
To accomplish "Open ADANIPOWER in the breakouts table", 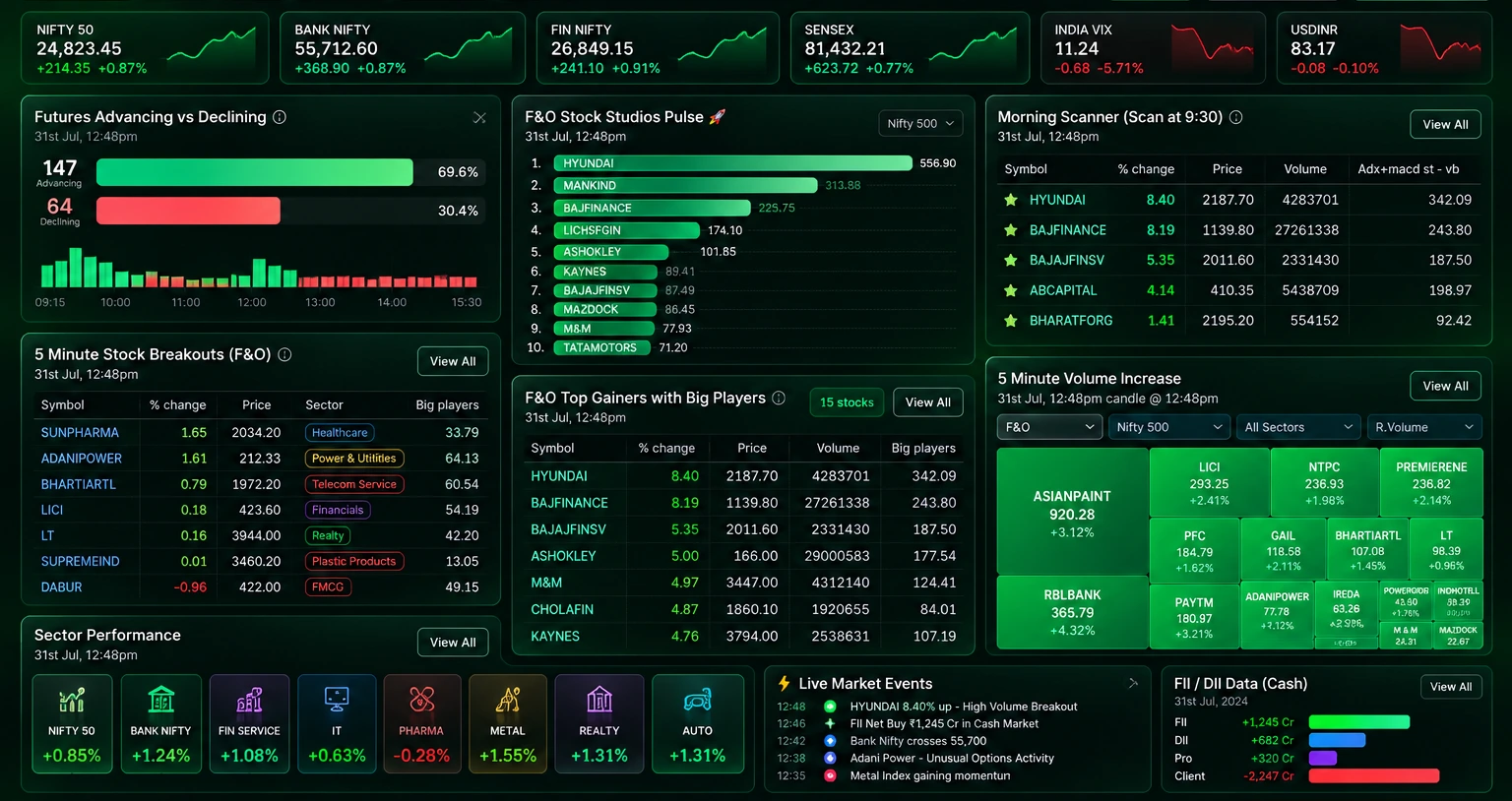I will (82, 459).
